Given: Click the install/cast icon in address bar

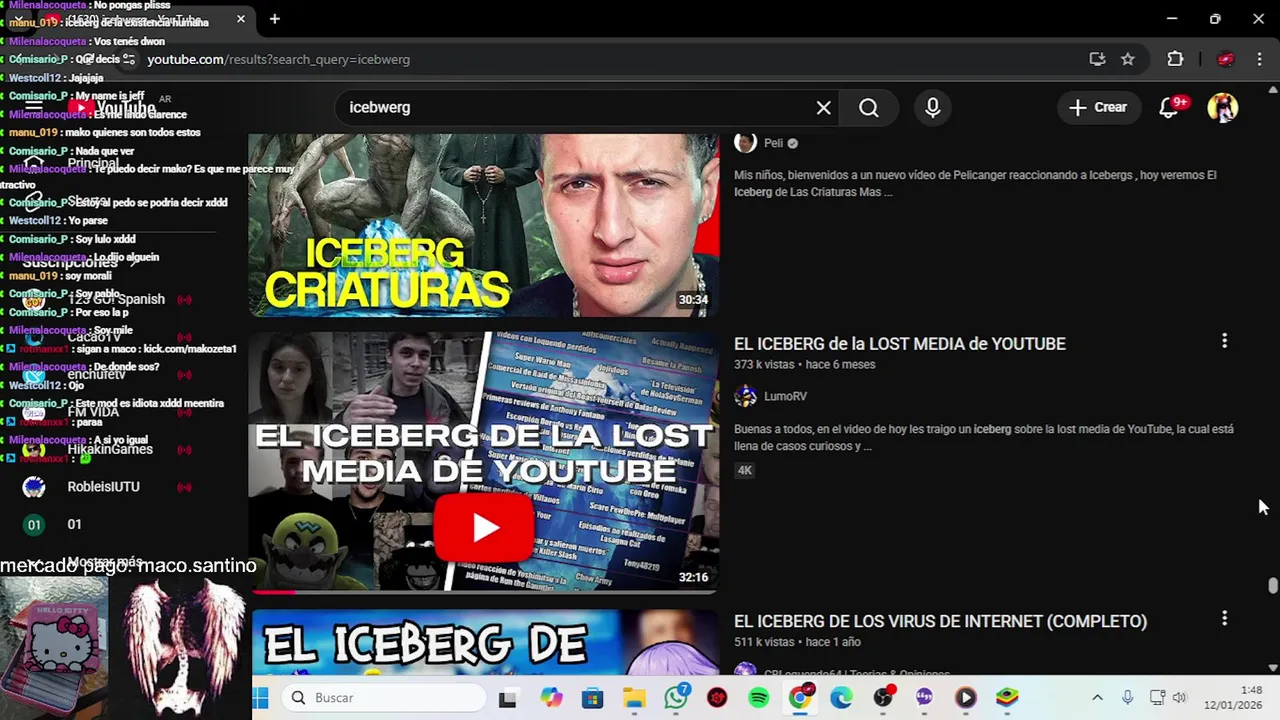Looking at the screenshot, I should tap(1097, 59).
